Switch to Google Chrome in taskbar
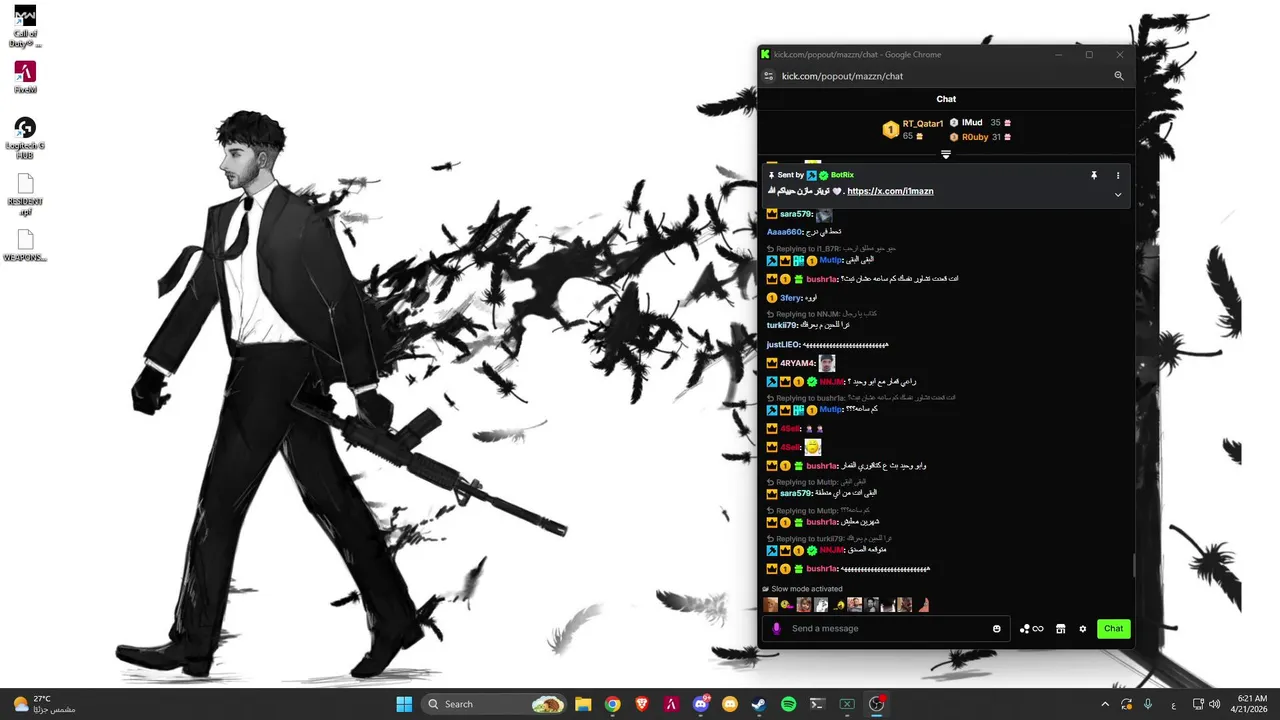 pyautogui.click(x=612, y=704)
